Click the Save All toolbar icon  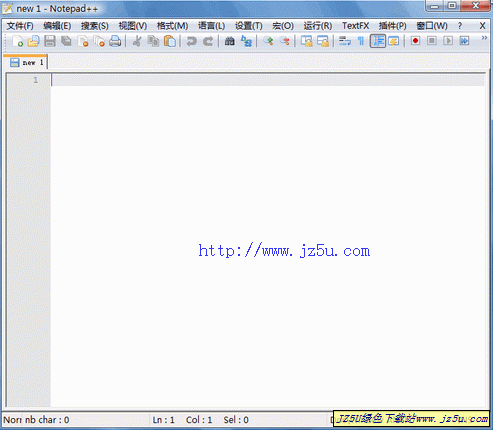(x=66, y=41)
